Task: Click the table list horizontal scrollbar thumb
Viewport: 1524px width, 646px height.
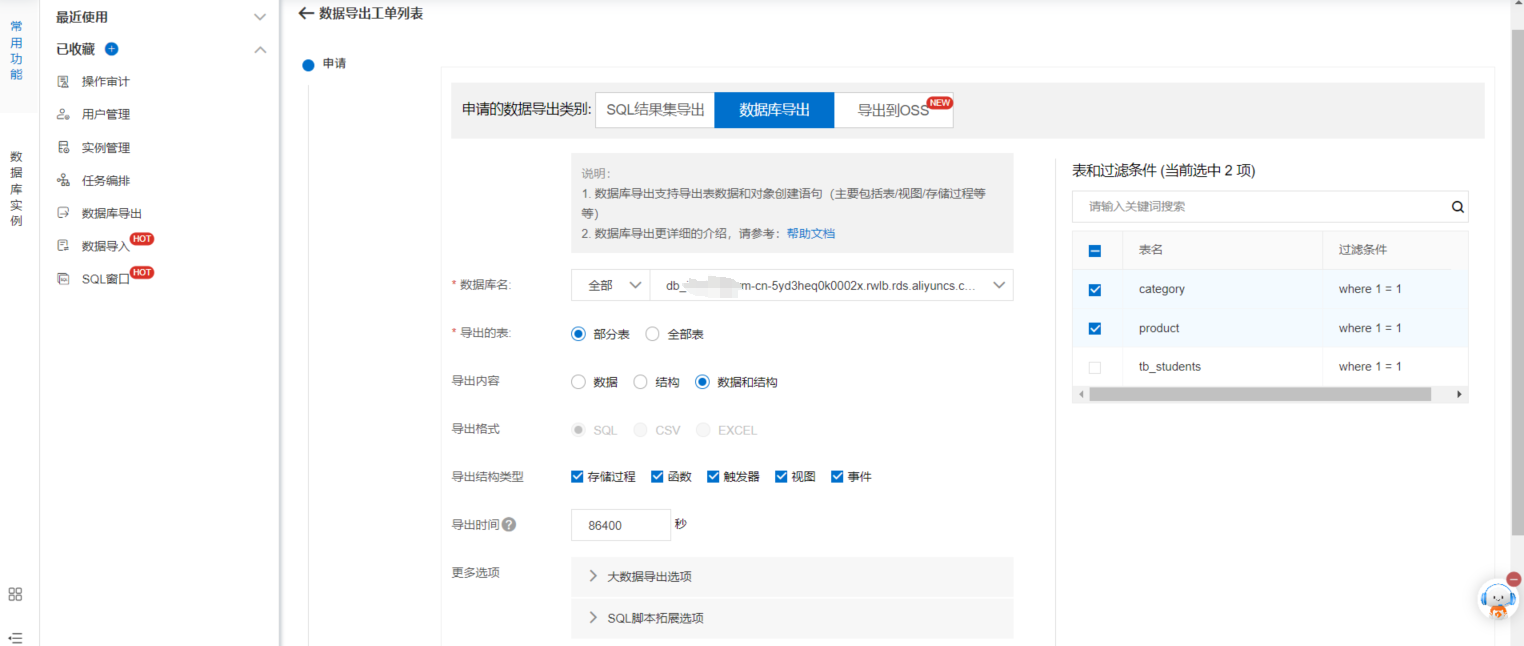Action: 1260,395
